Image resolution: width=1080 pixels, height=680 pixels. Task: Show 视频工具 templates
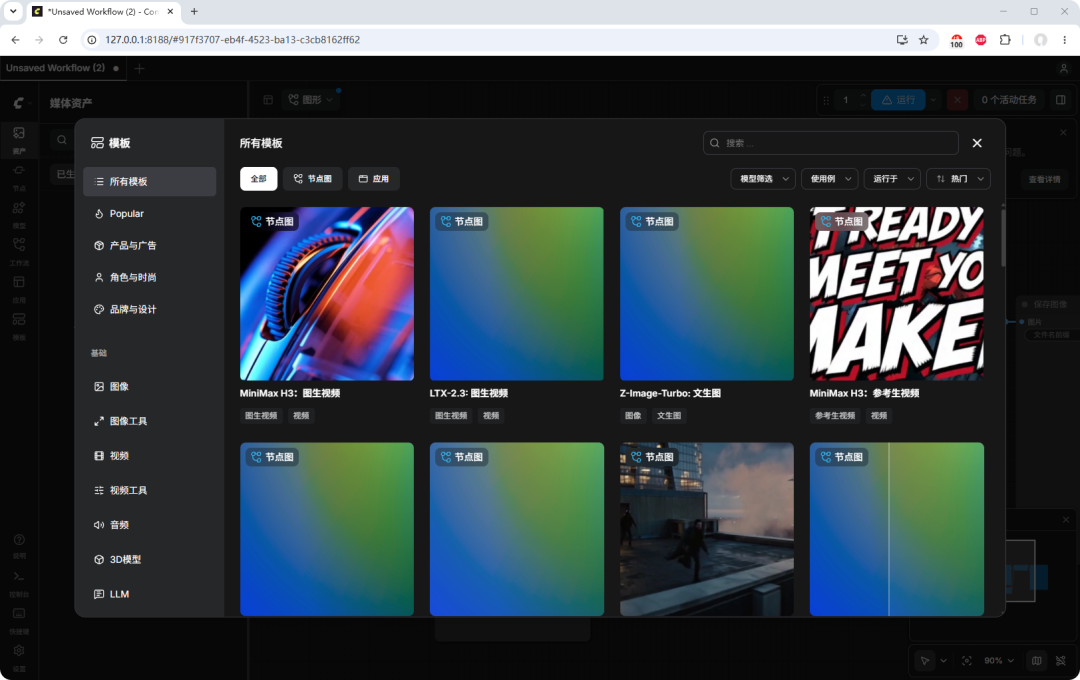(149, 491)
